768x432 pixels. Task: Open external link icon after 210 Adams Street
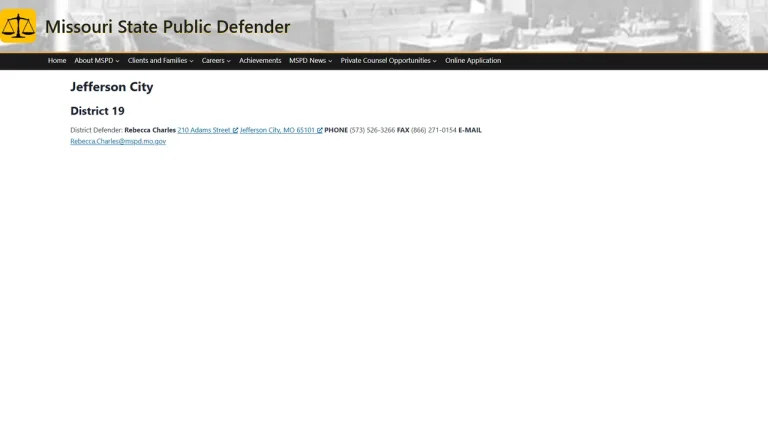[x=235, y=130]
